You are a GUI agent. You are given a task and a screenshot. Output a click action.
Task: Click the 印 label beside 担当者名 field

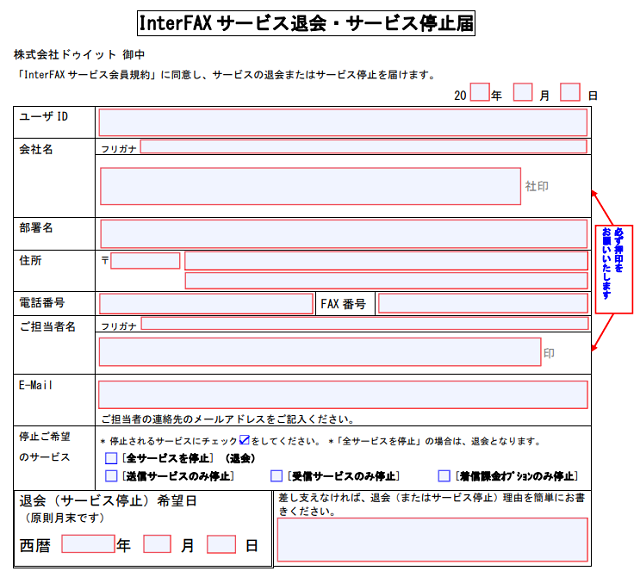(x=549, y=353)
